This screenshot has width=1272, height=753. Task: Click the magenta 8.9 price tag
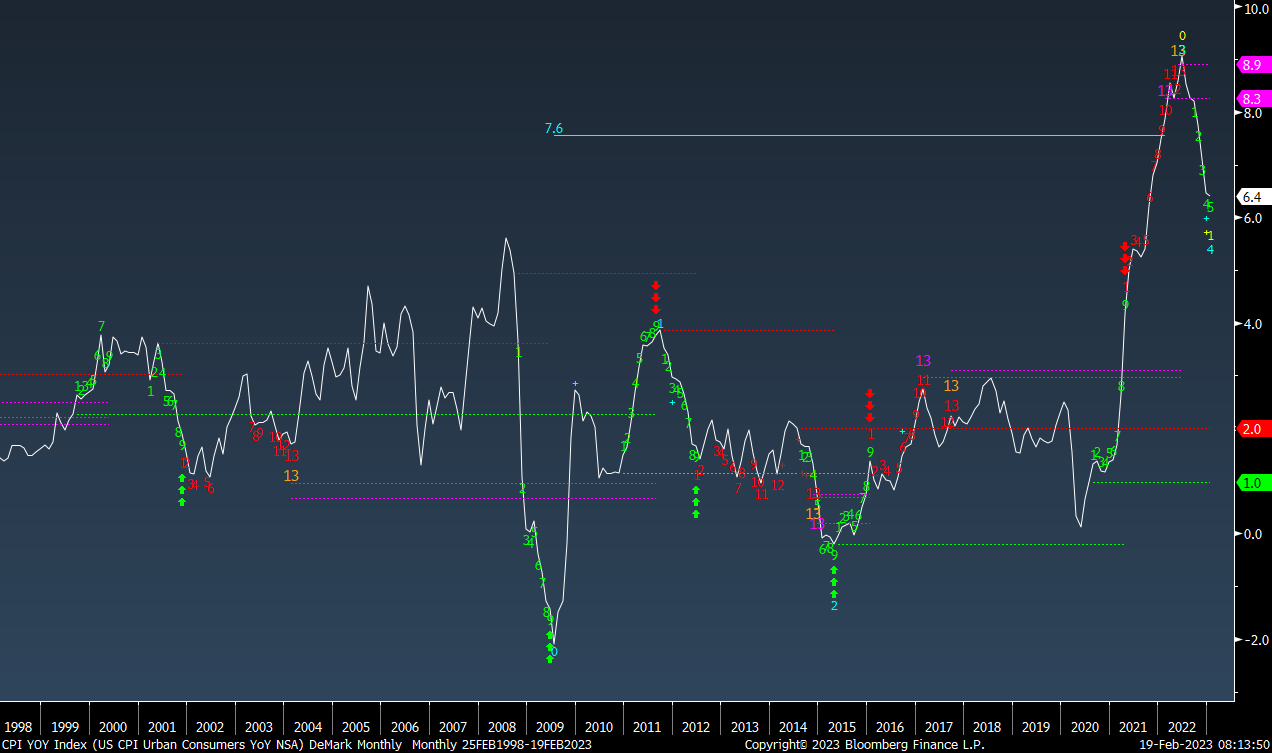pyautogui.click(x=1252, y=65)
